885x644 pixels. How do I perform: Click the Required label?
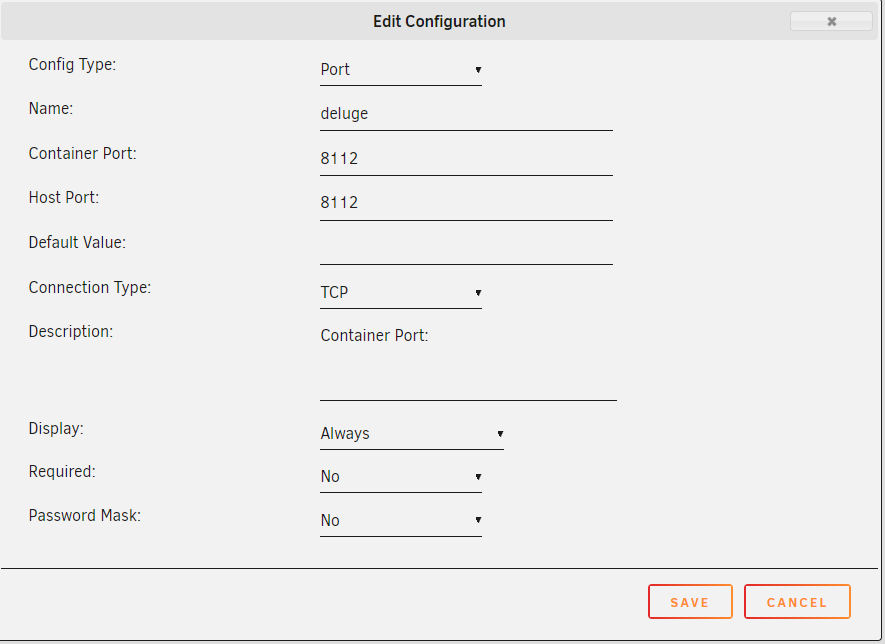[62, 472]
